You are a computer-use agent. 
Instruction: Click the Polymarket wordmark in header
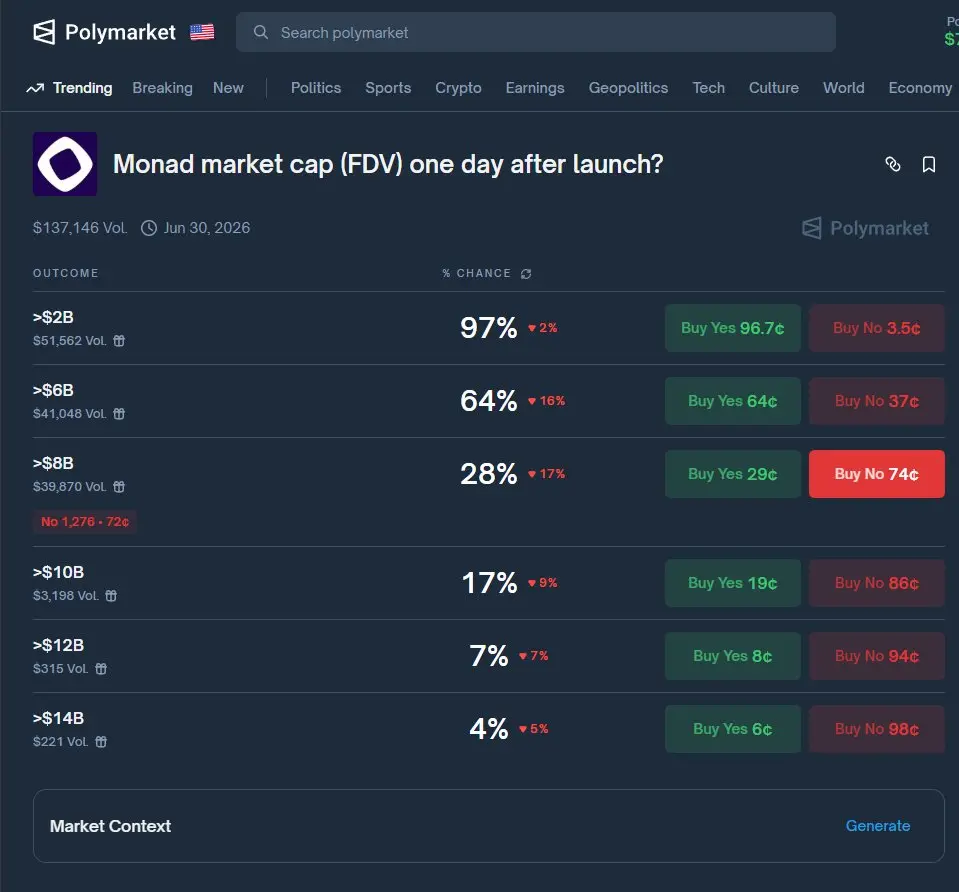tap(120, 32)
